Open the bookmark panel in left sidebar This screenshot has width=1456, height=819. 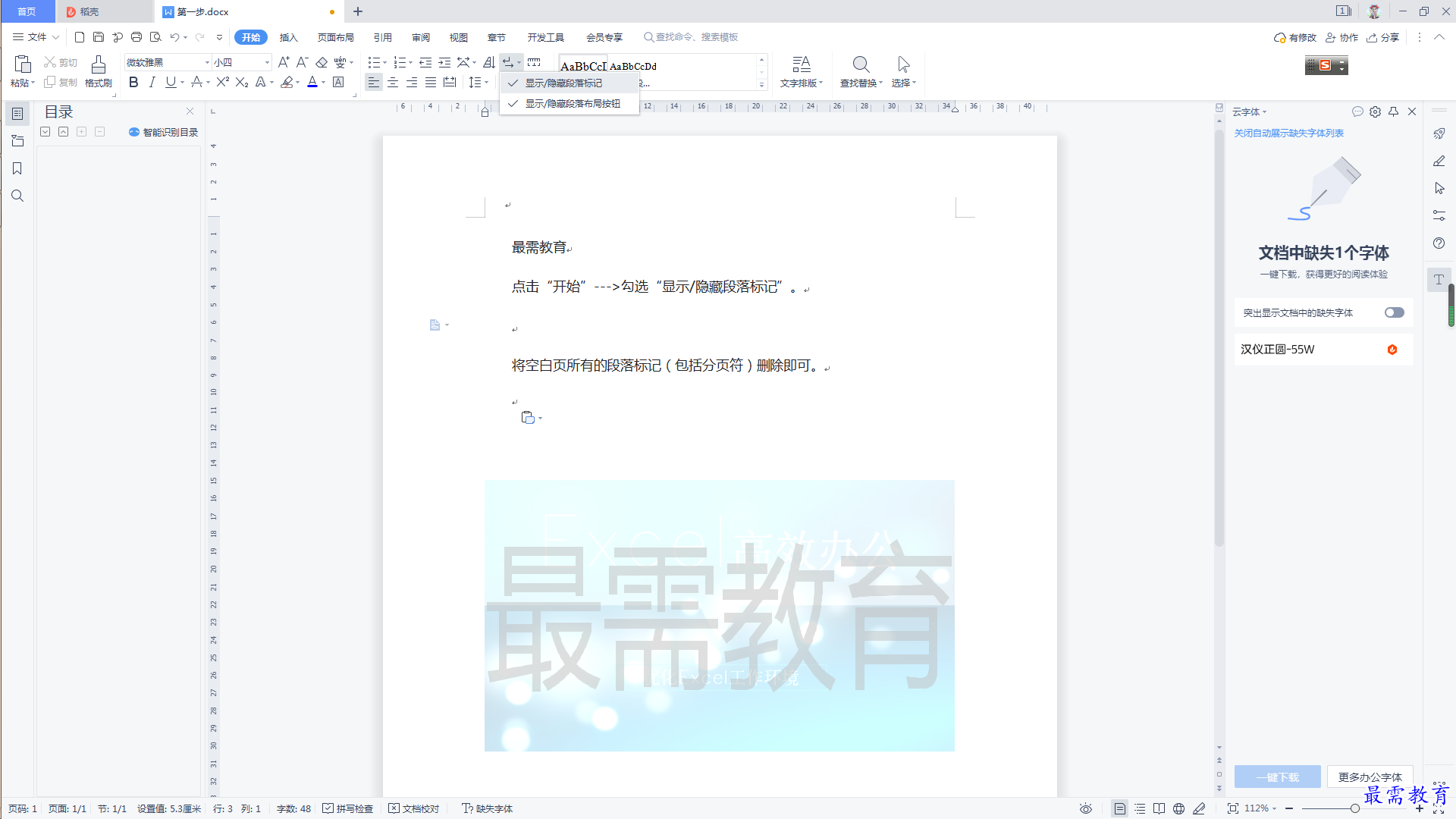click(x=17, y=168)
